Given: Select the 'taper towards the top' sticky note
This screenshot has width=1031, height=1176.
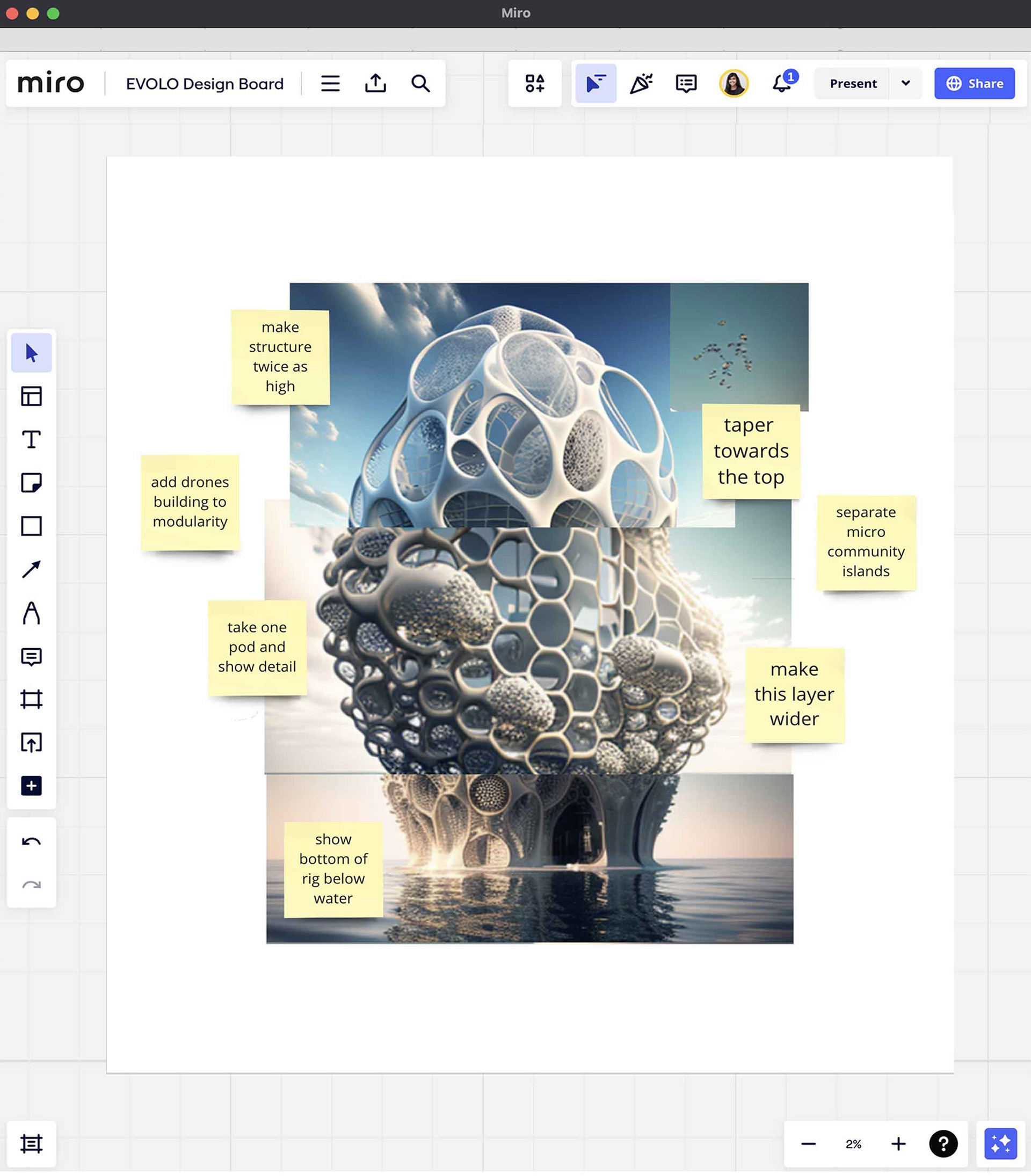Looking at the screenshot, I should [750, 451].
